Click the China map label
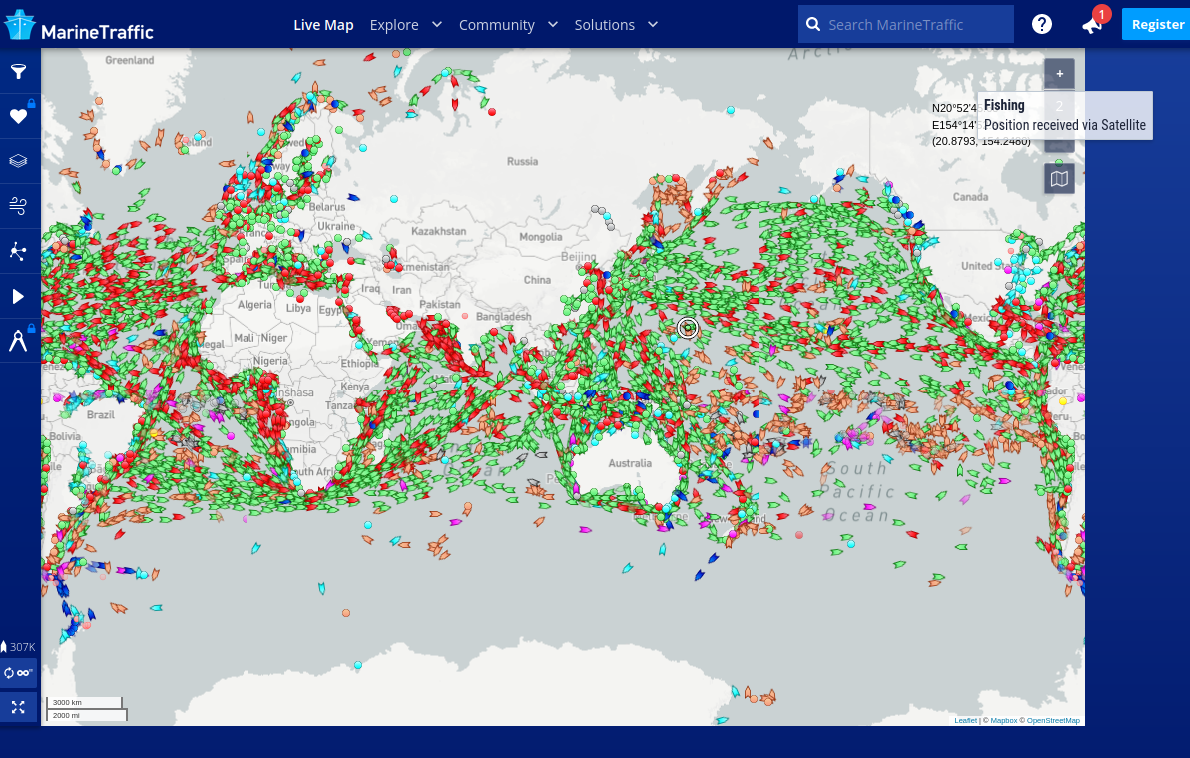 (537, 280)
